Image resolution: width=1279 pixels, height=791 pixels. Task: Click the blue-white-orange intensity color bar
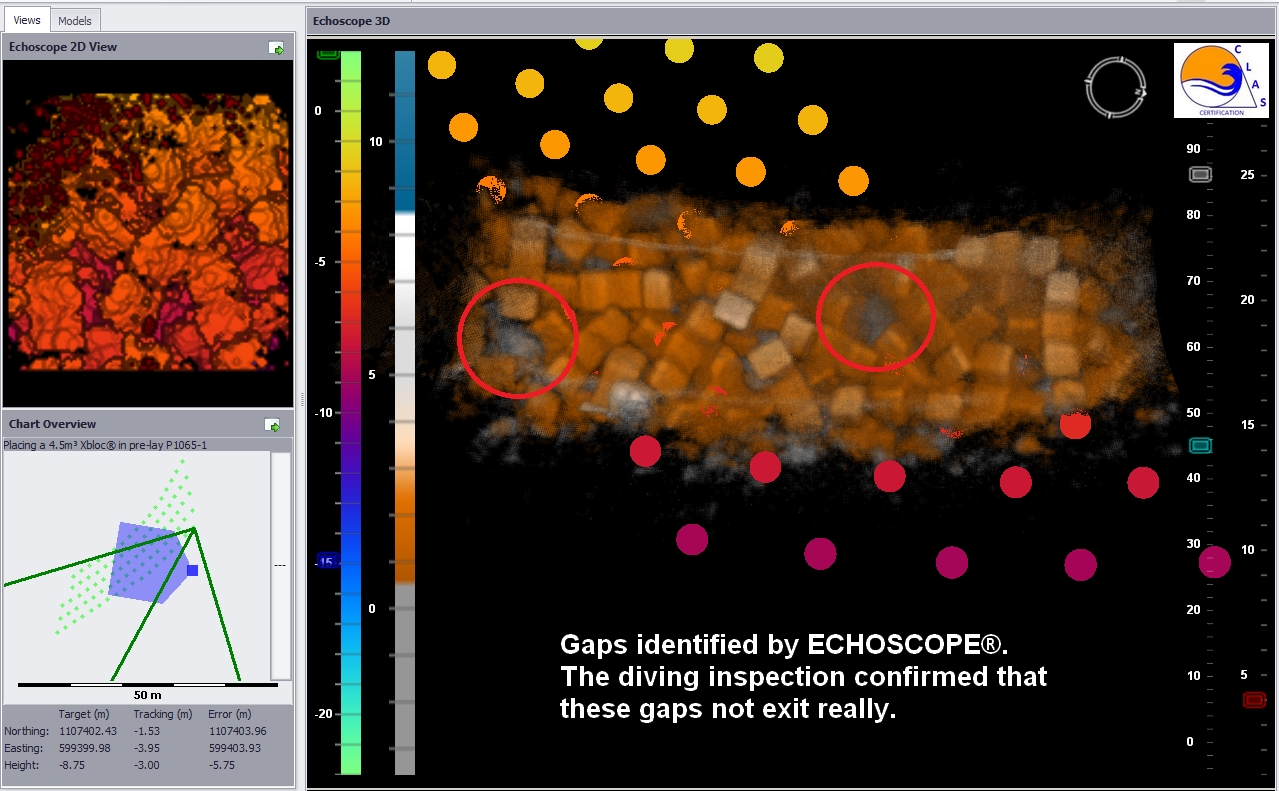[404, 413]
